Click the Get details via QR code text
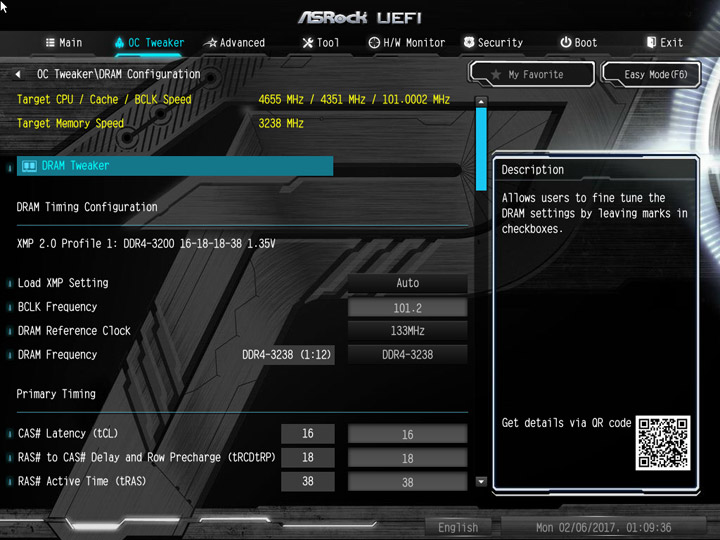The height and width of the screenshot is (540, 720). (x=566, y=423)
